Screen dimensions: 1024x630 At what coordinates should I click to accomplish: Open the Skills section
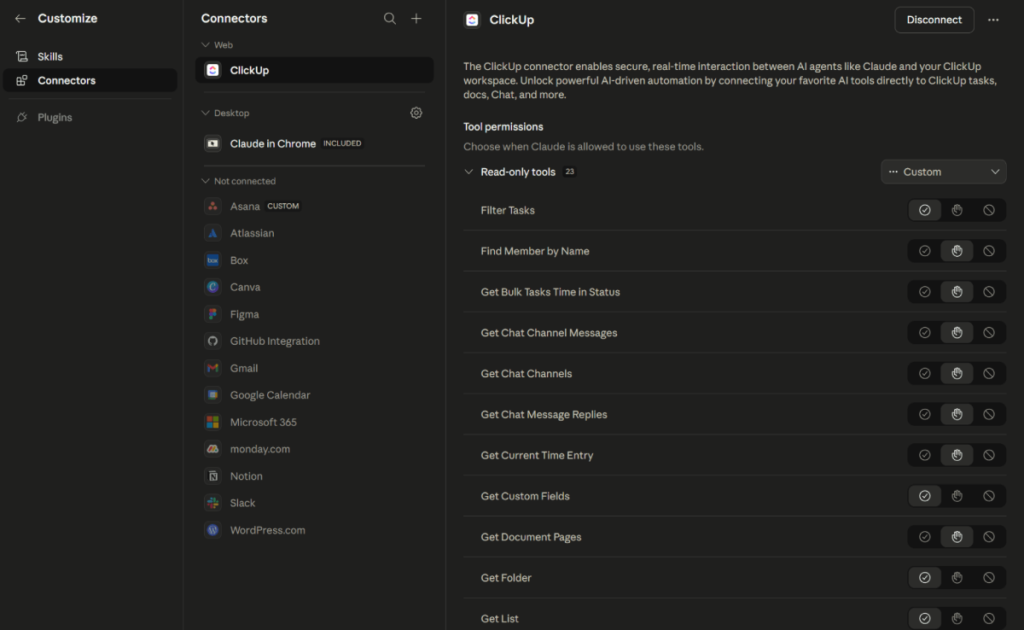90,56
